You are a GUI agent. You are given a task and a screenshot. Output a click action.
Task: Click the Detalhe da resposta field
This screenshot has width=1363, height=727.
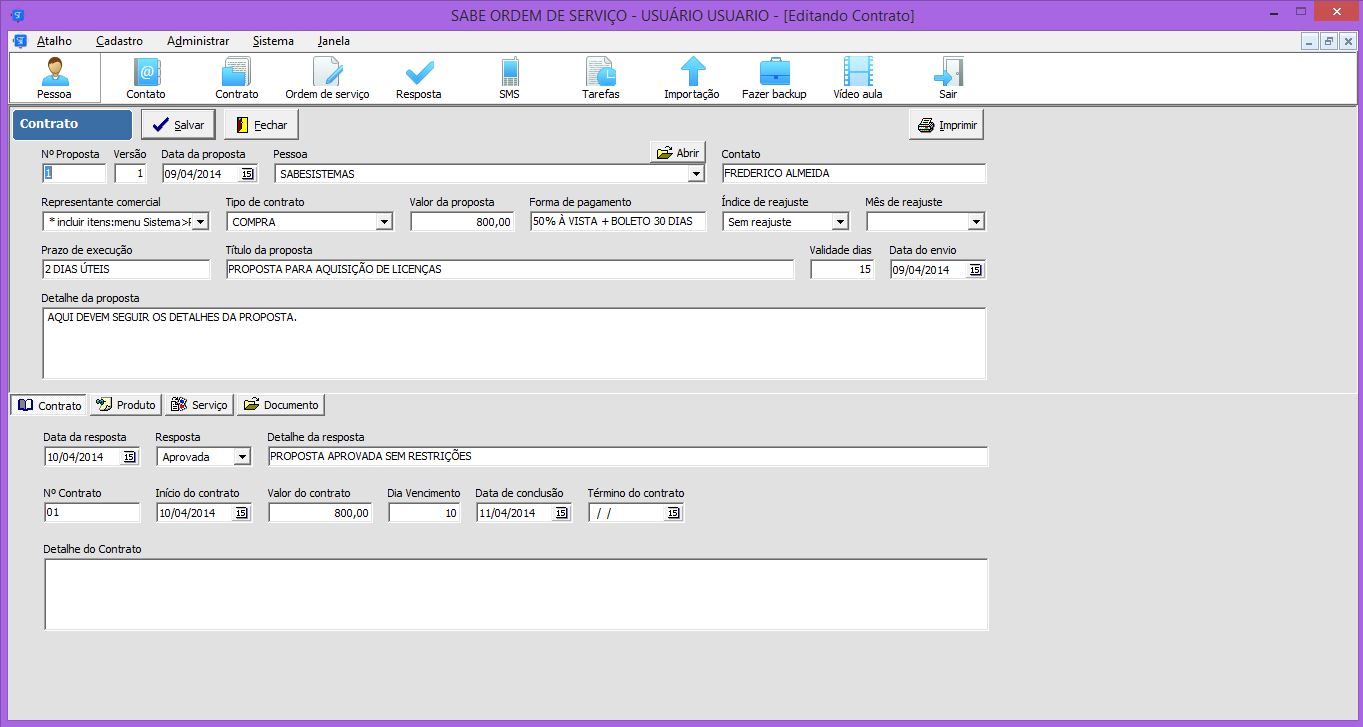point(628,457)
